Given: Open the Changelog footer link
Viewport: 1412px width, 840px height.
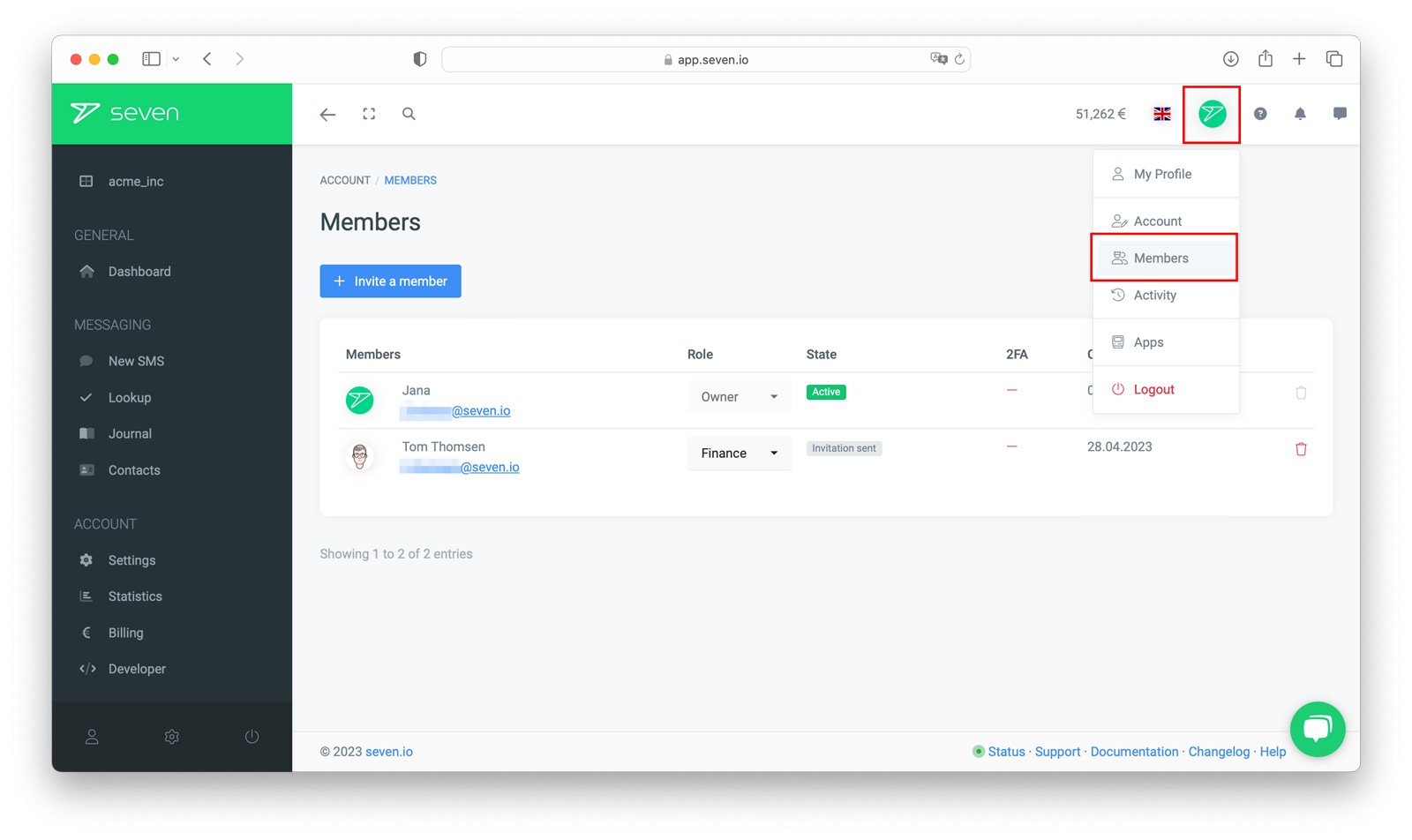Looking at the screenshot, I should [1219, 752].
